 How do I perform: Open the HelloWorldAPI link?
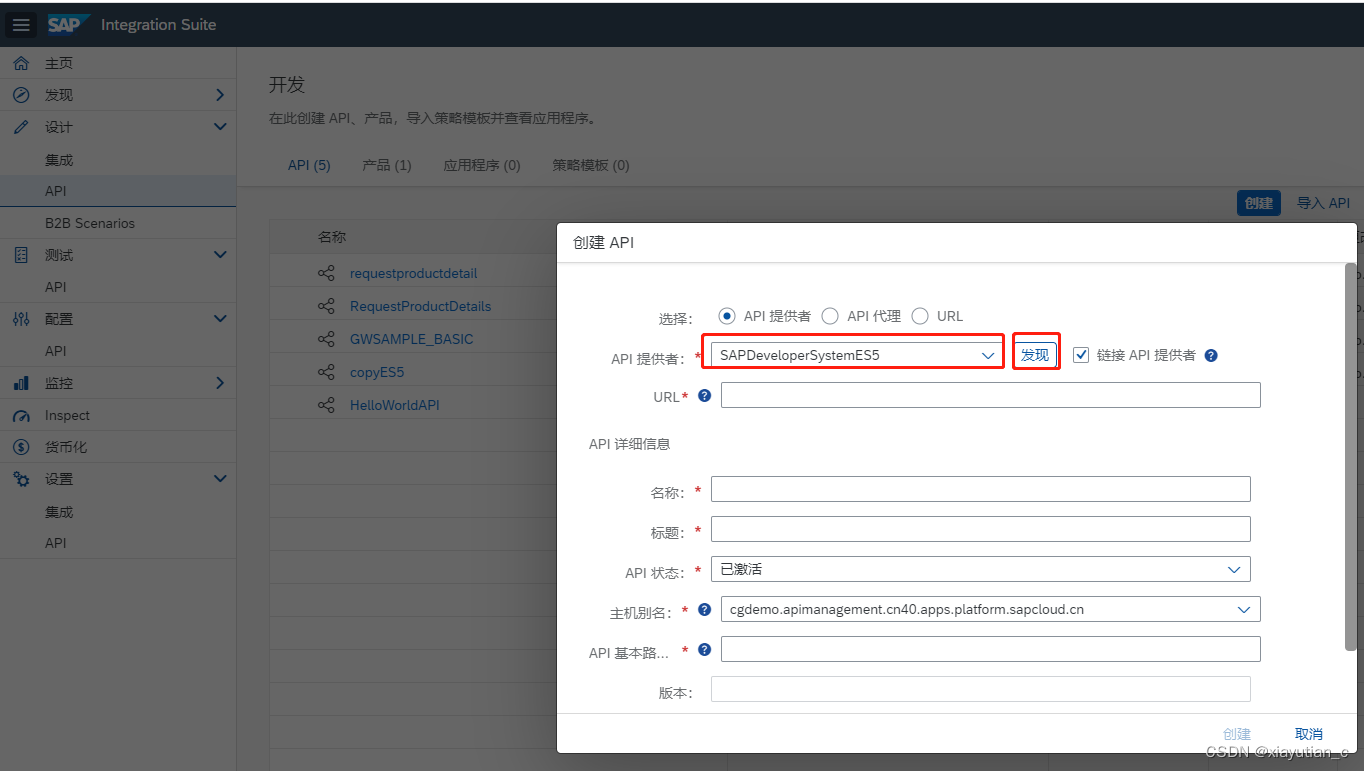pyautogui.click(x=395, y=405)
